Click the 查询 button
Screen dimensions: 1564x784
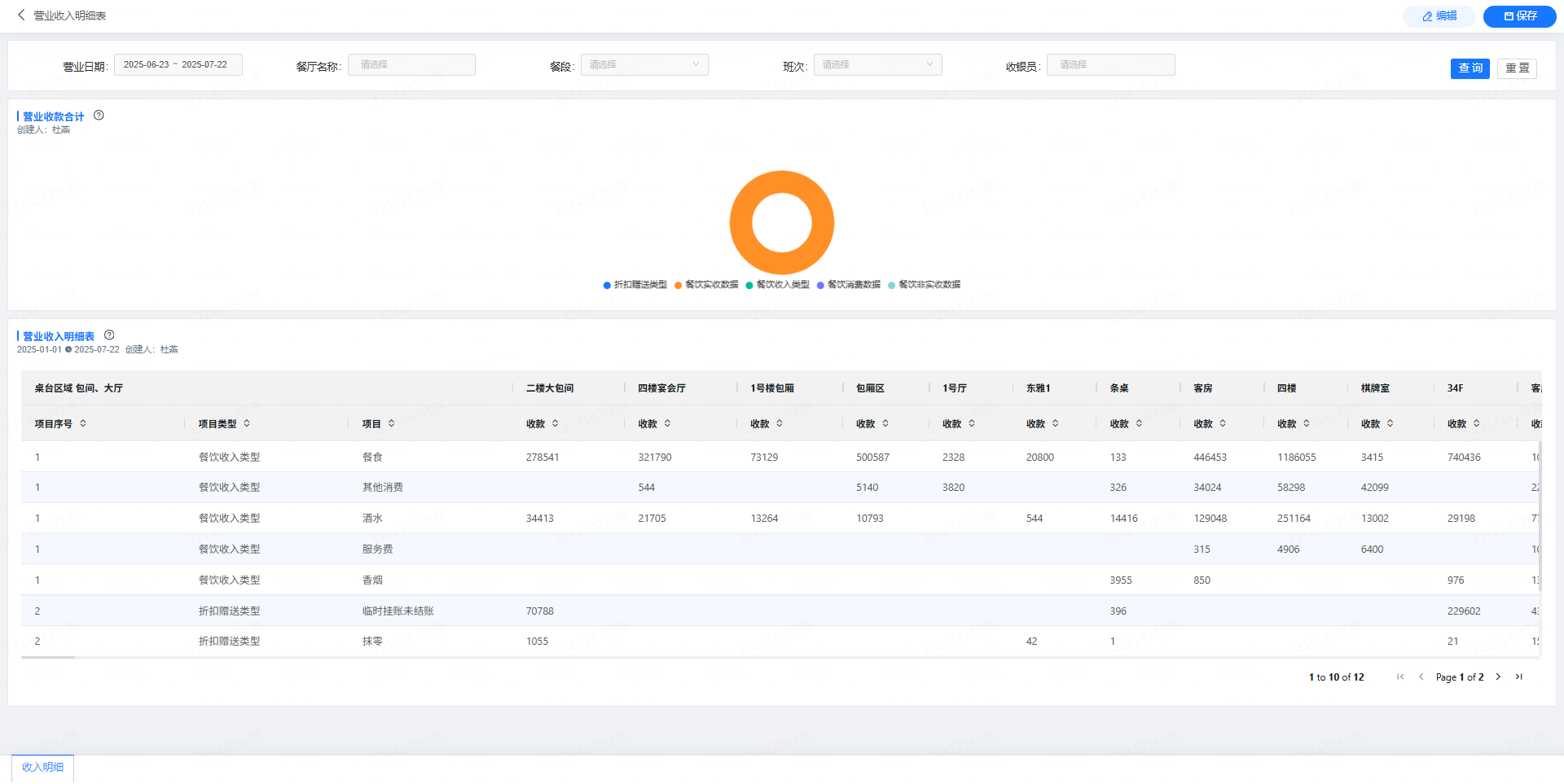1470,68
